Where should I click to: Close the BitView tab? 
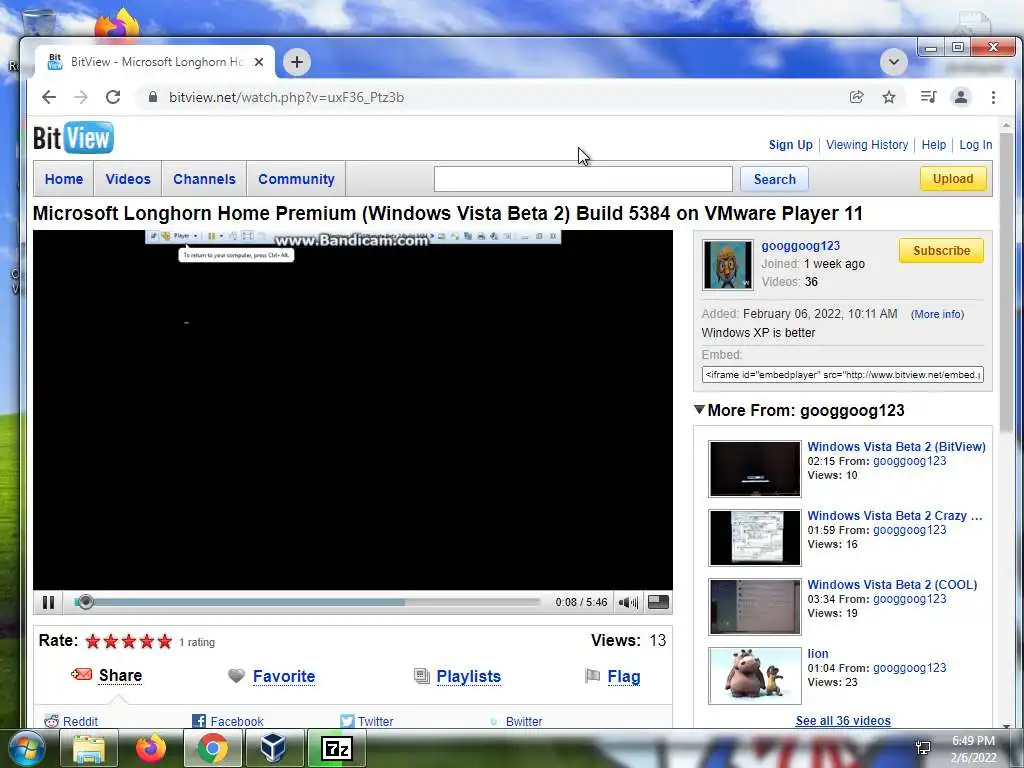259,62
